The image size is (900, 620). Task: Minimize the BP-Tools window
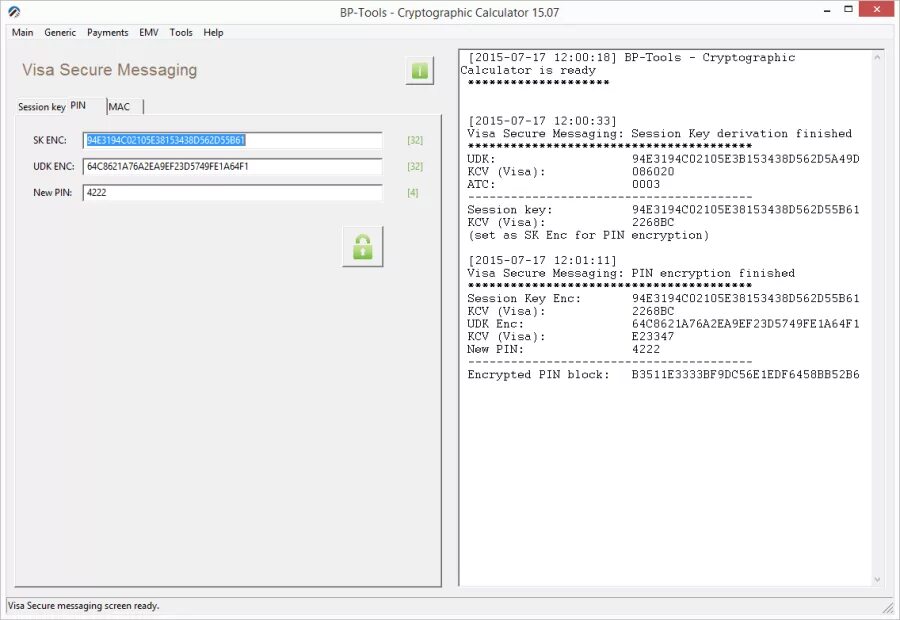[x=827, y=10]
